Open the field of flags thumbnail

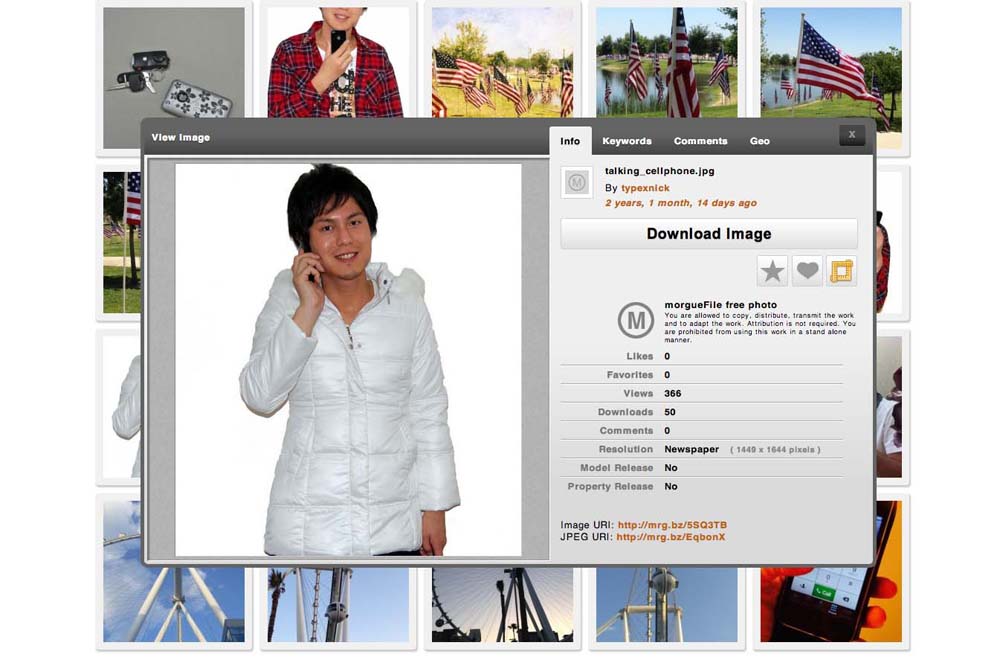pyautogui.click(x=503, y=62)
